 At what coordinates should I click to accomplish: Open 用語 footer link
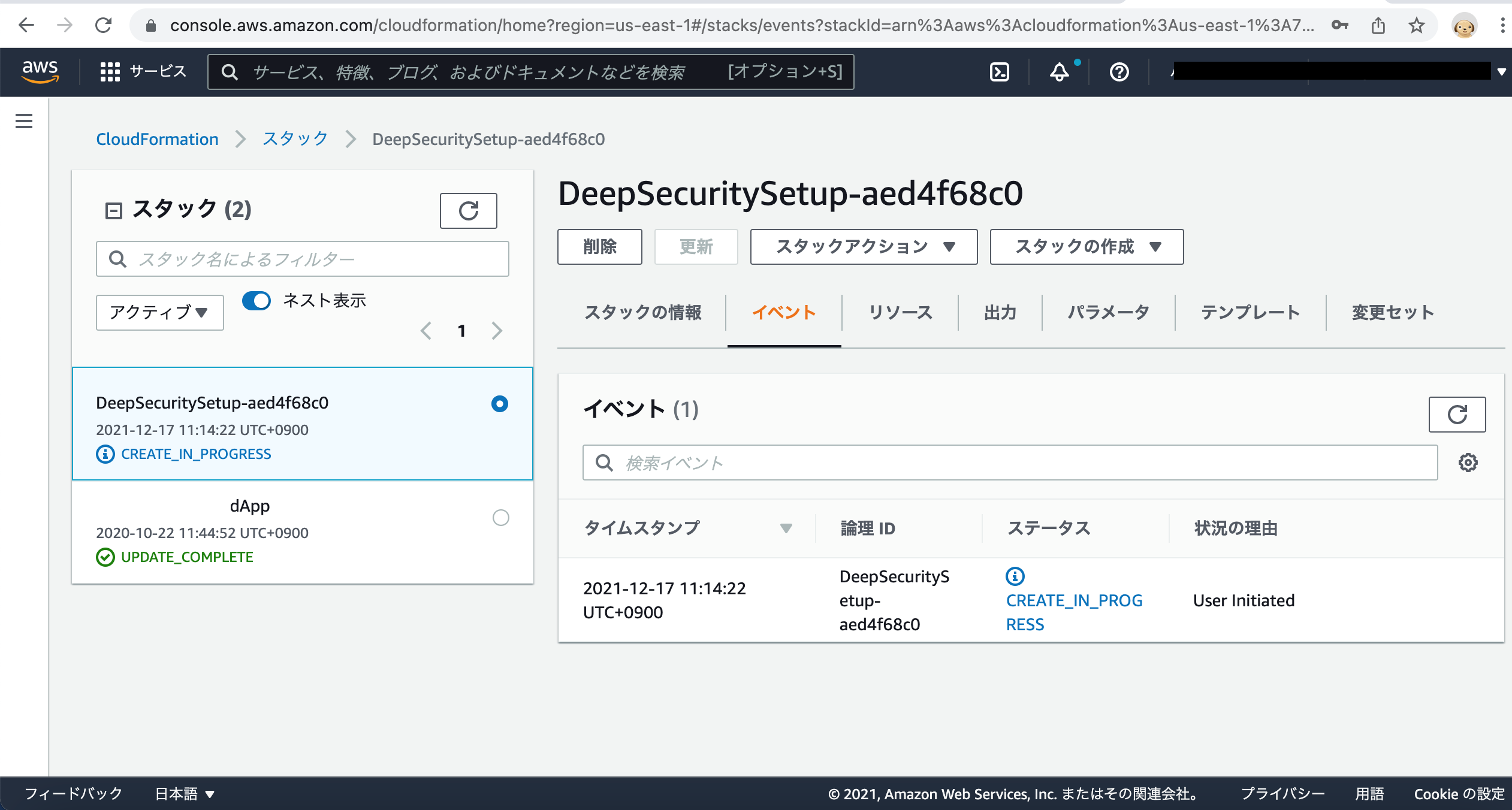[1369, 794]
